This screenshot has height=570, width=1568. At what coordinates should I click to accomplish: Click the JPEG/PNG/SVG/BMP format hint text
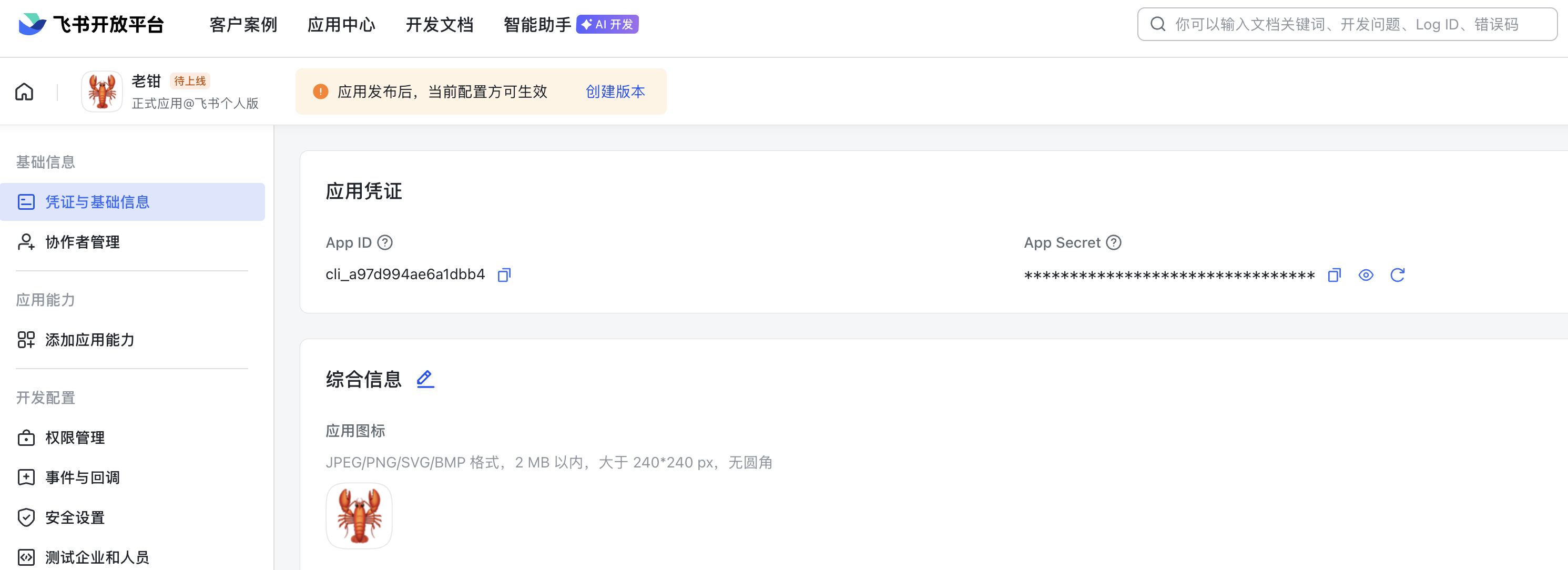point(549,463)
